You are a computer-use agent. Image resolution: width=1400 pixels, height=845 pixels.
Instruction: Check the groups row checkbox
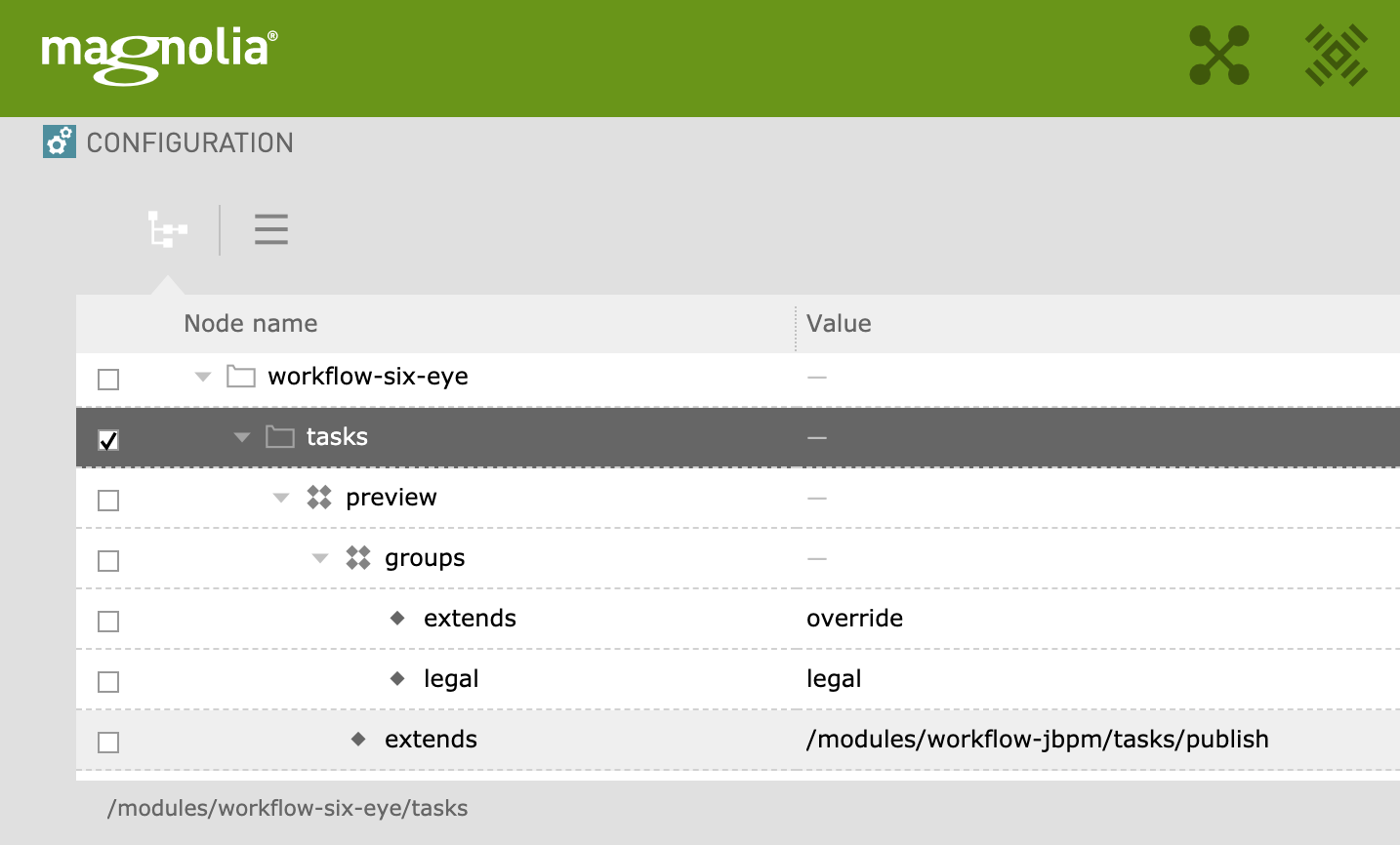108,561
